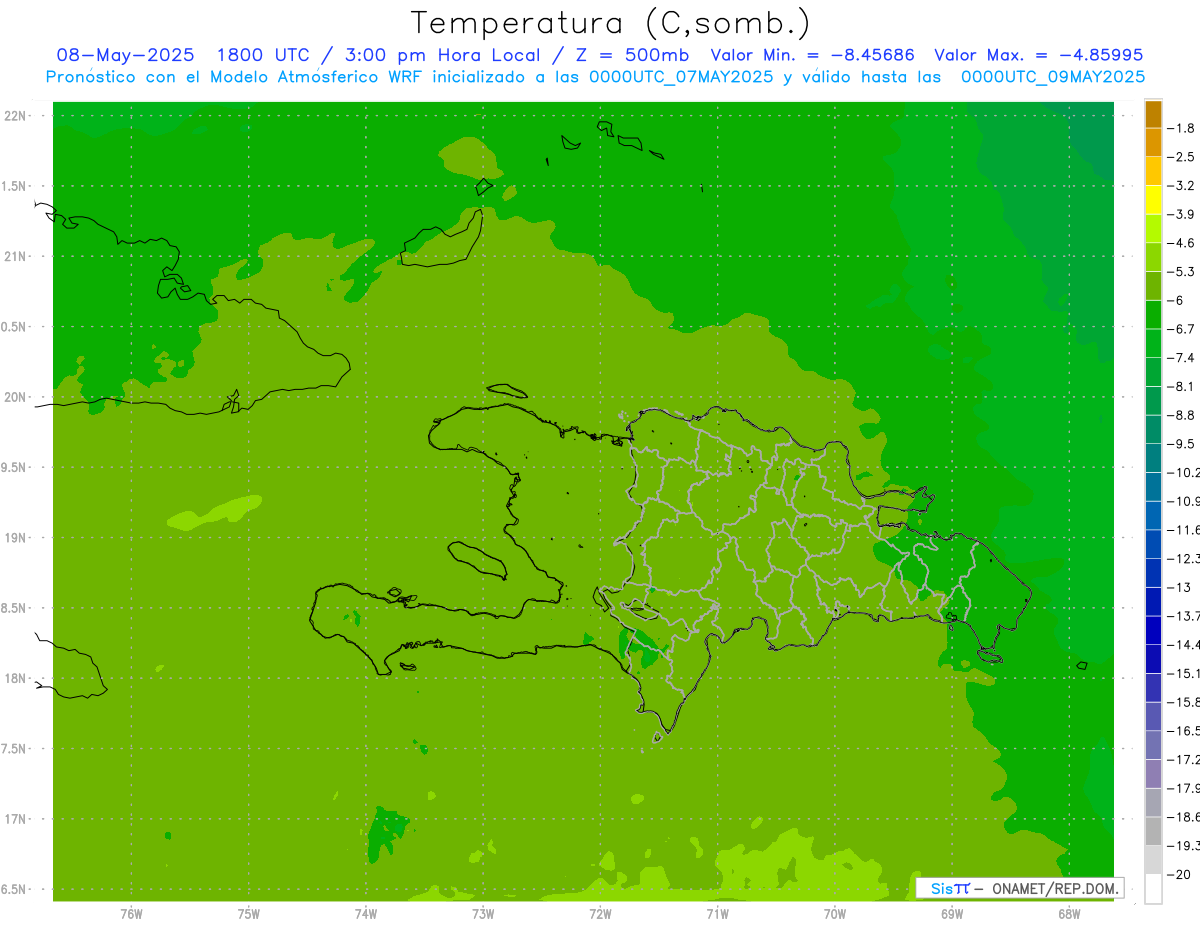Click the '-16.5' colorbar value

tap(1185, 731)
